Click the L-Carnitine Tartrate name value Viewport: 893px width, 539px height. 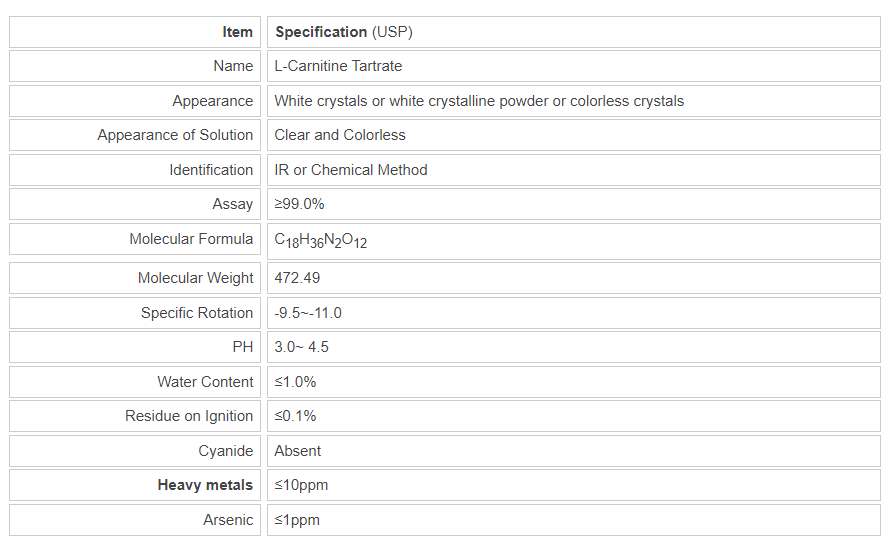pyautogui.click(x=338, y=66)
